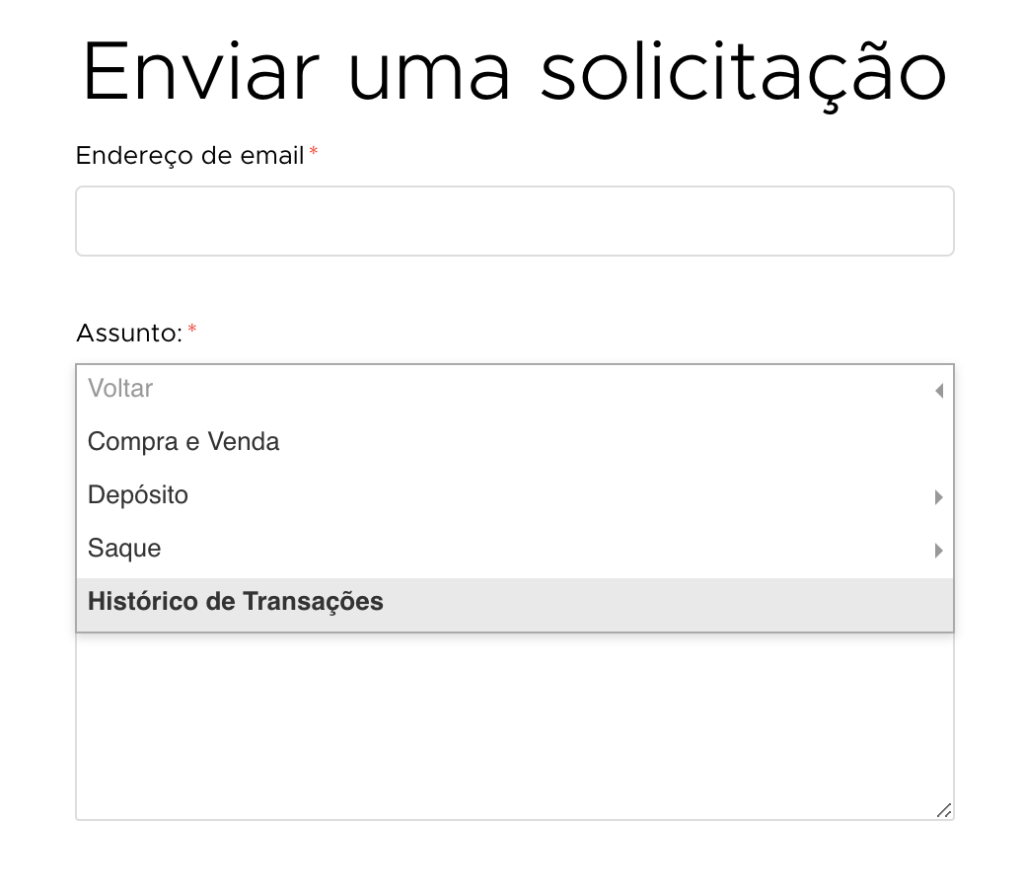The height and width of the screenshot is (894, 1024).
Task: Expand the Depósito submenu arrow
Action: [938, 497]
